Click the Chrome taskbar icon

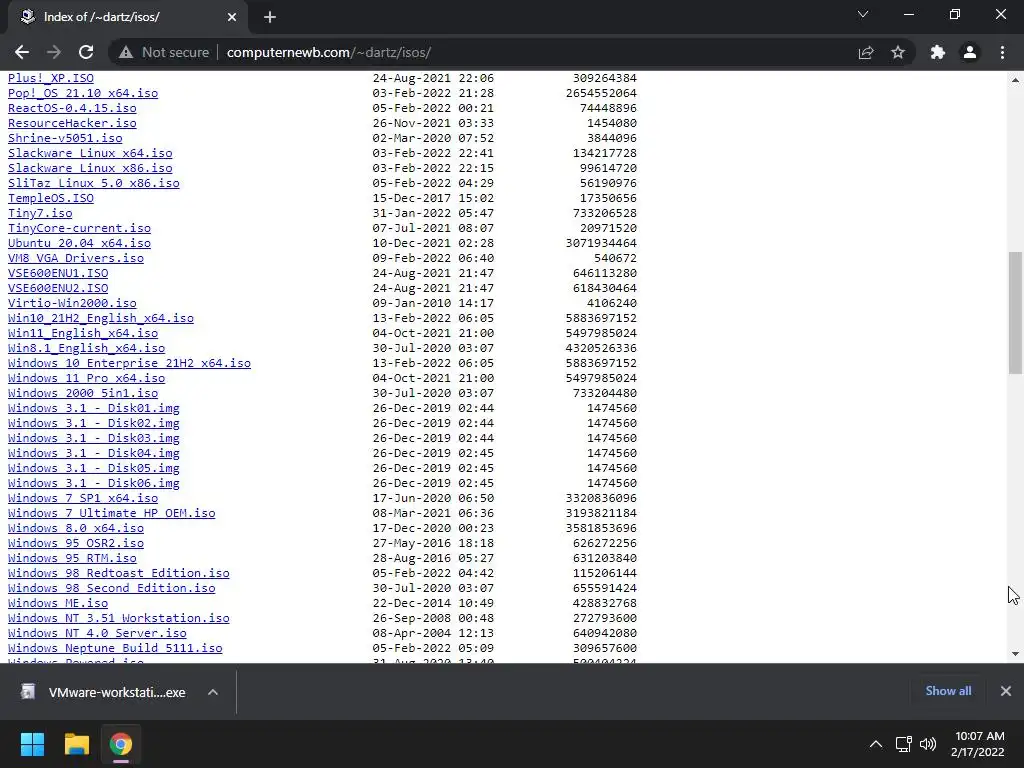pos(121,744)
